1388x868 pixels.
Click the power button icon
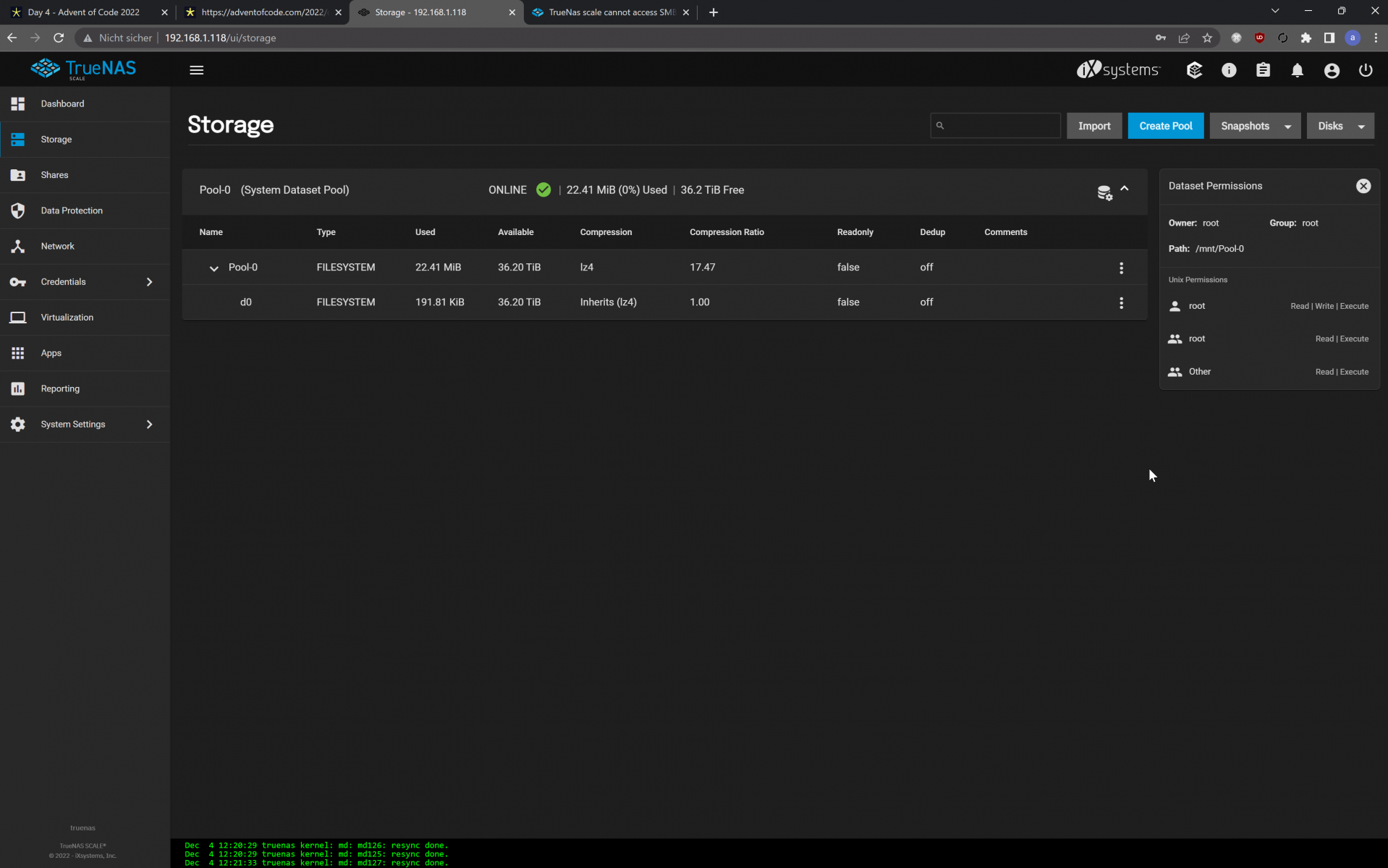click(x=1366, y=70)
